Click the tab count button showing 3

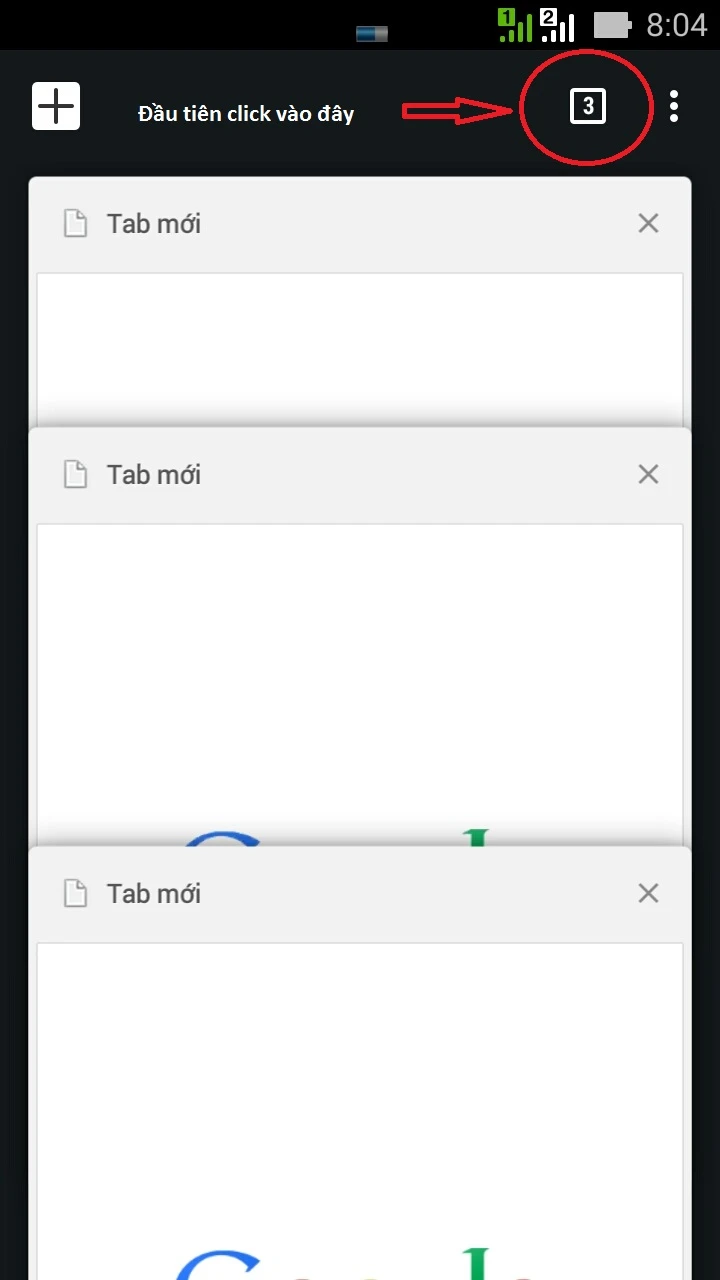point(588,106)
